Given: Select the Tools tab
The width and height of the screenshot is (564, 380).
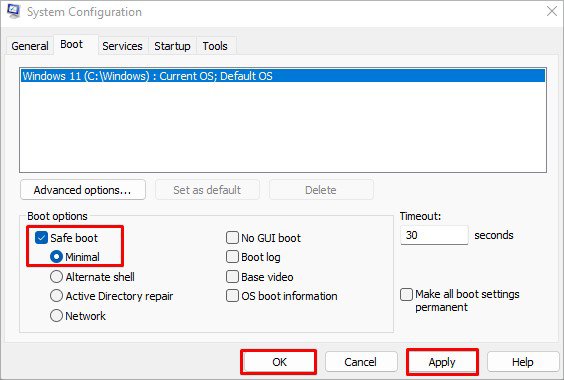Looking at the screenshot, I should 215,46.
